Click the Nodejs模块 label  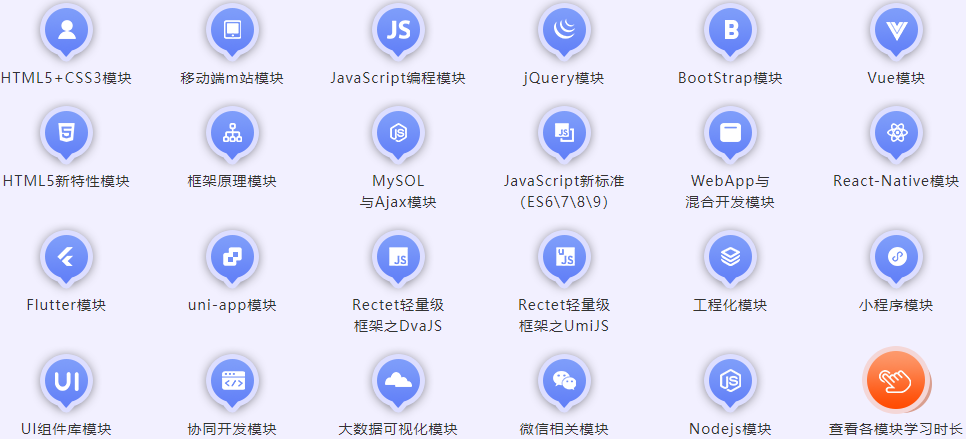click(x=730, y=429)
